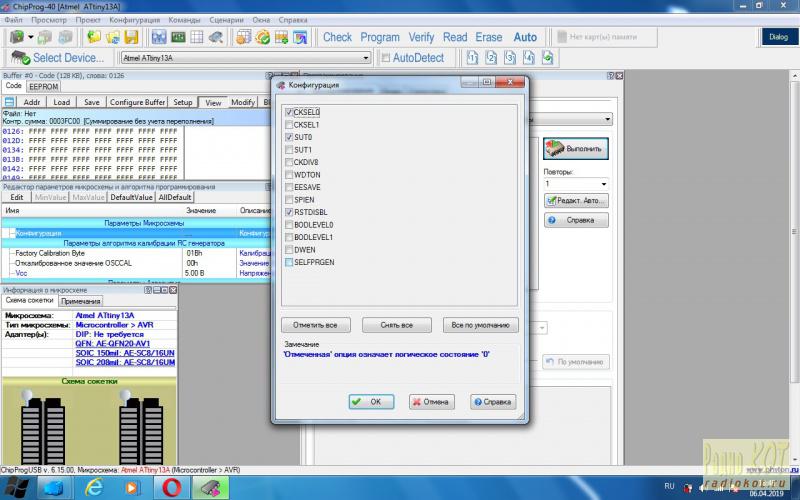
Task: Click the window with arrow toolbar icon
Action: (300, 37)
